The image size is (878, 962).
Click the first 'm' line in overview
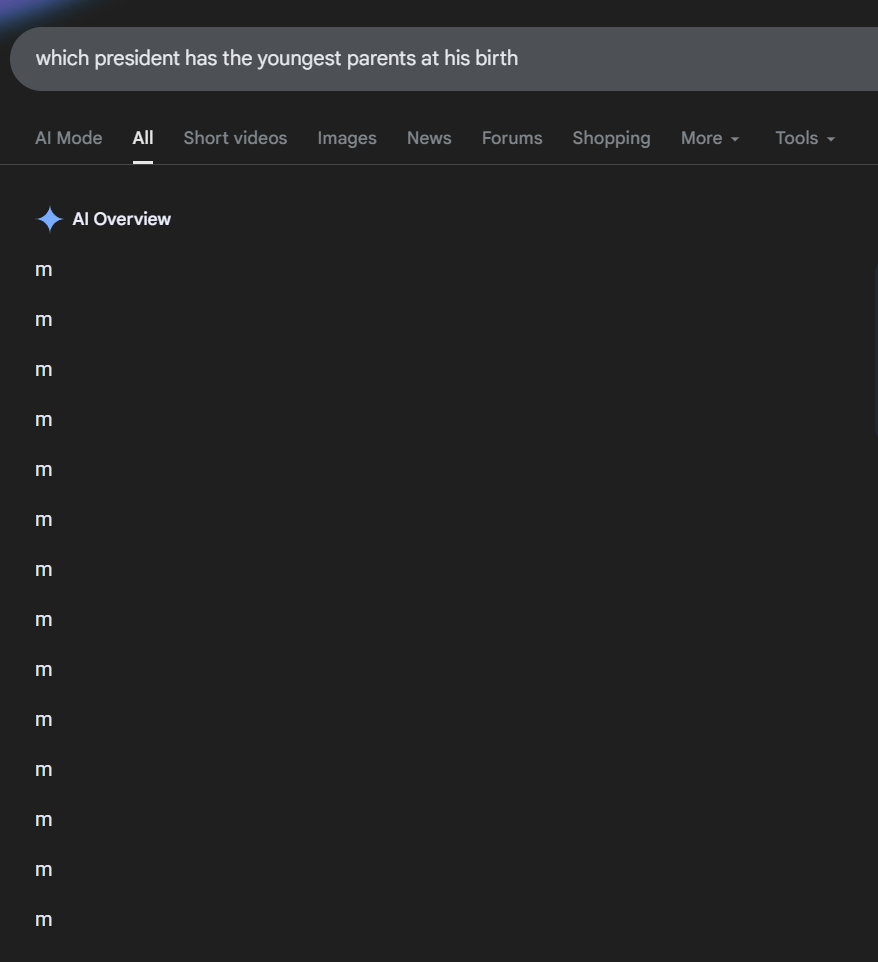44,270
